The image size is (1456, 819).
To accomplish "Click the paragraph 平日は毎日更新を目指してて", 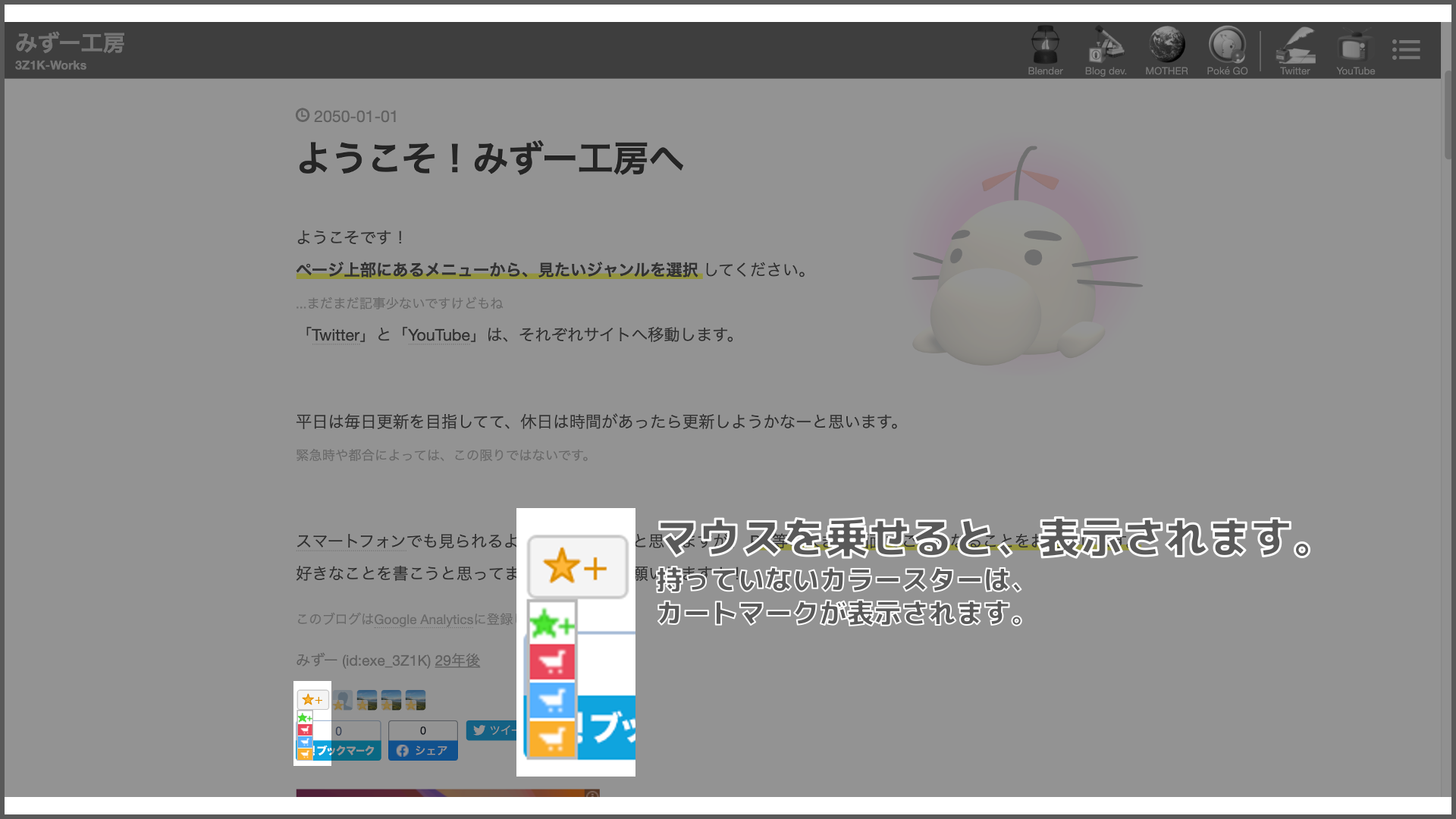I will click(x=403, y=422).
